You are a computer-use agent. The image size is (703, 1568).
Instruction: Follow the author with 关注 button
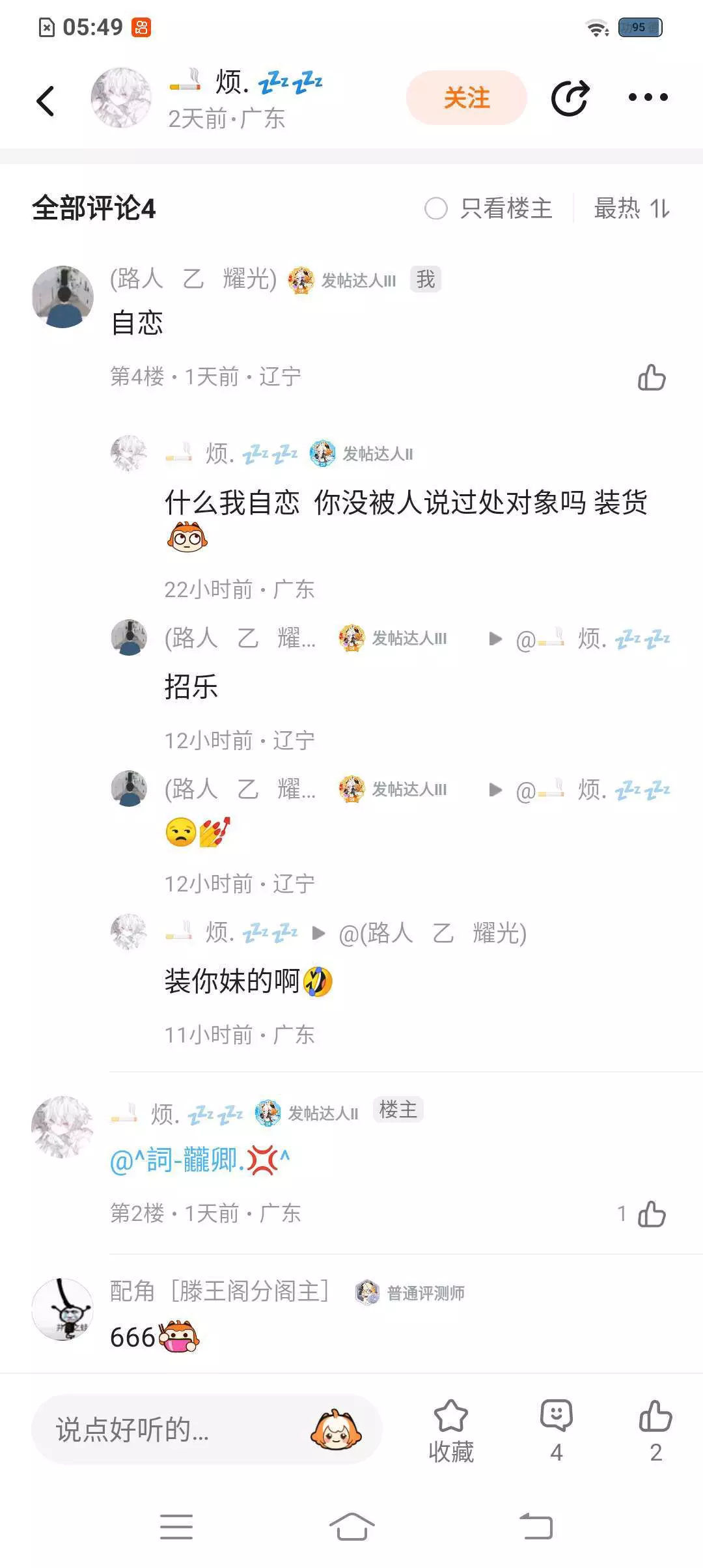click(x=467, y=98)
